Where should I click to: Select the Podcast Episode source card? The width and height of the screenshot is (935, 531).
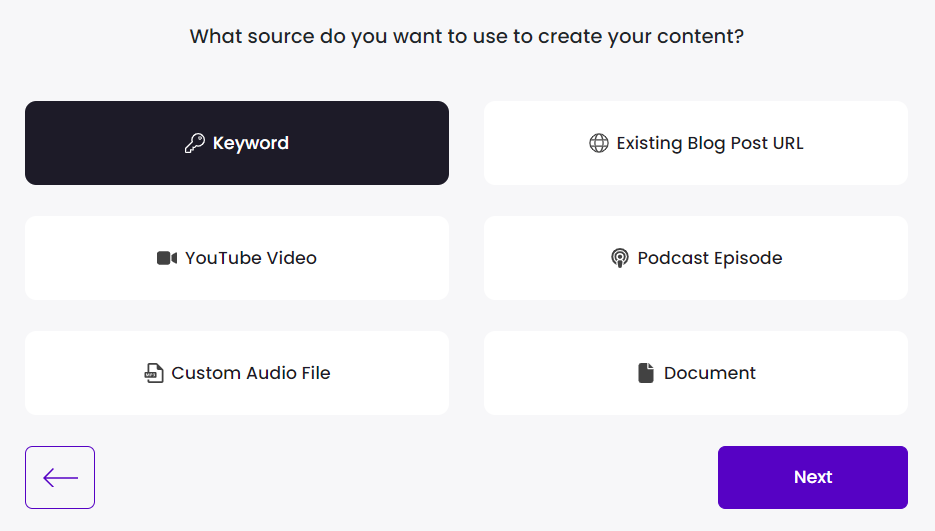[696, 258]
